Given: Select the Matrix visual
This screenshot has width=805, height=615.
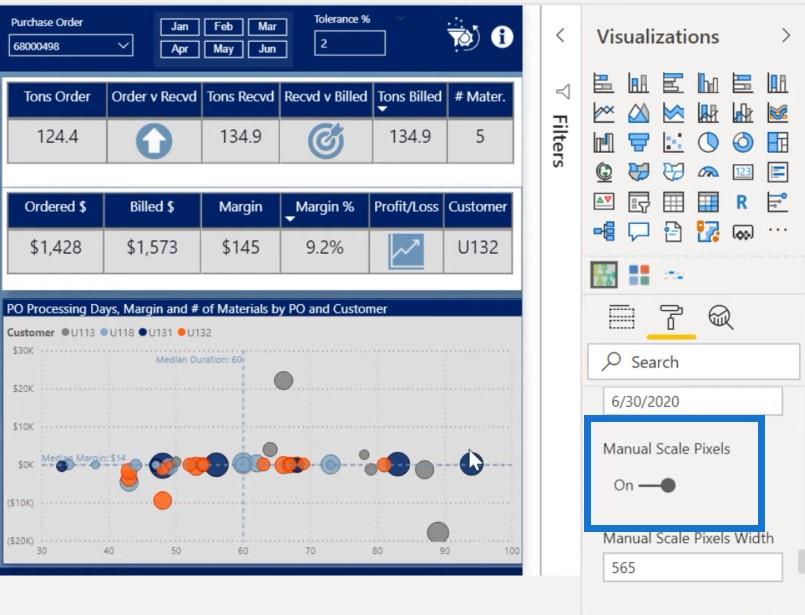Looking at the screenshot, I should (x=708, y=202).
